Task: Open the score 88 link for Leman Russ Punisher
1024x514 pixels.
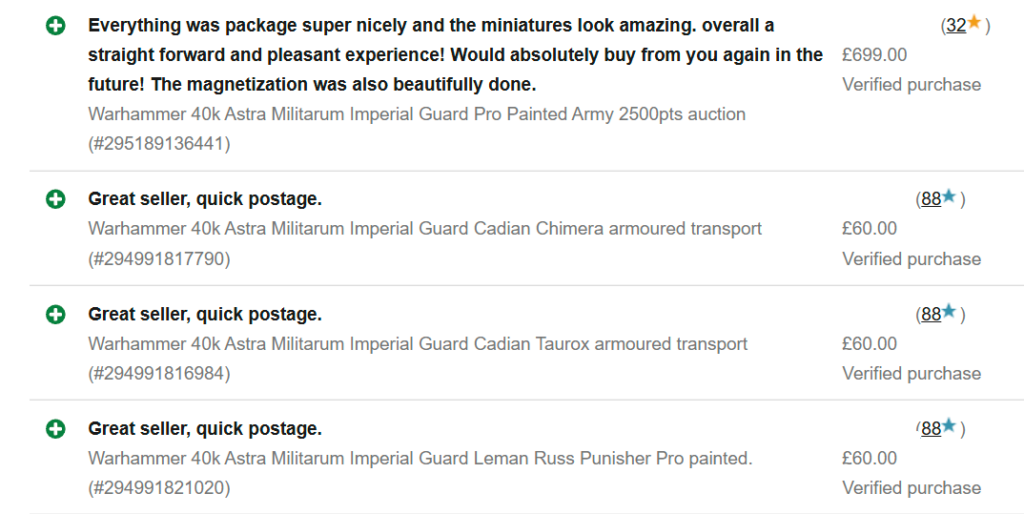Action: 931,429
